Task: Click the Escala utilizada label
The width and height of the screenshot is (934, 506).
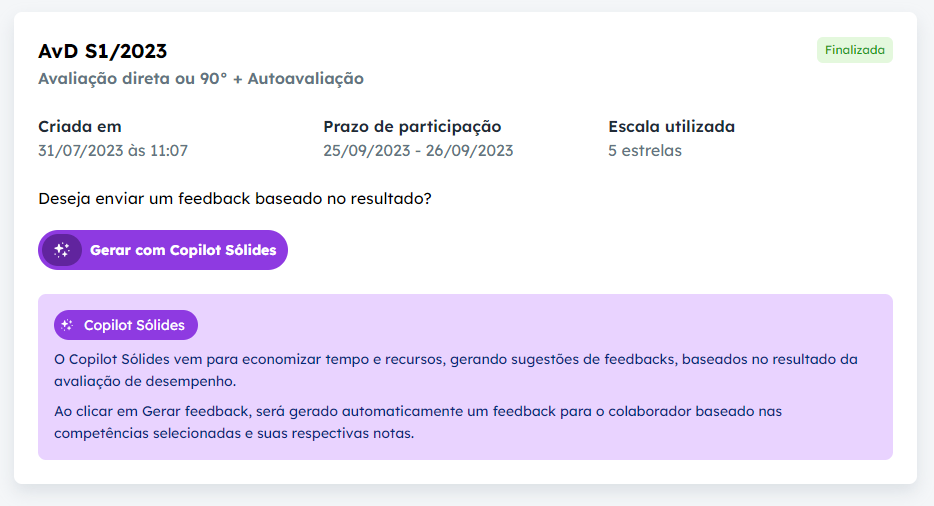Action: [671, 126]
